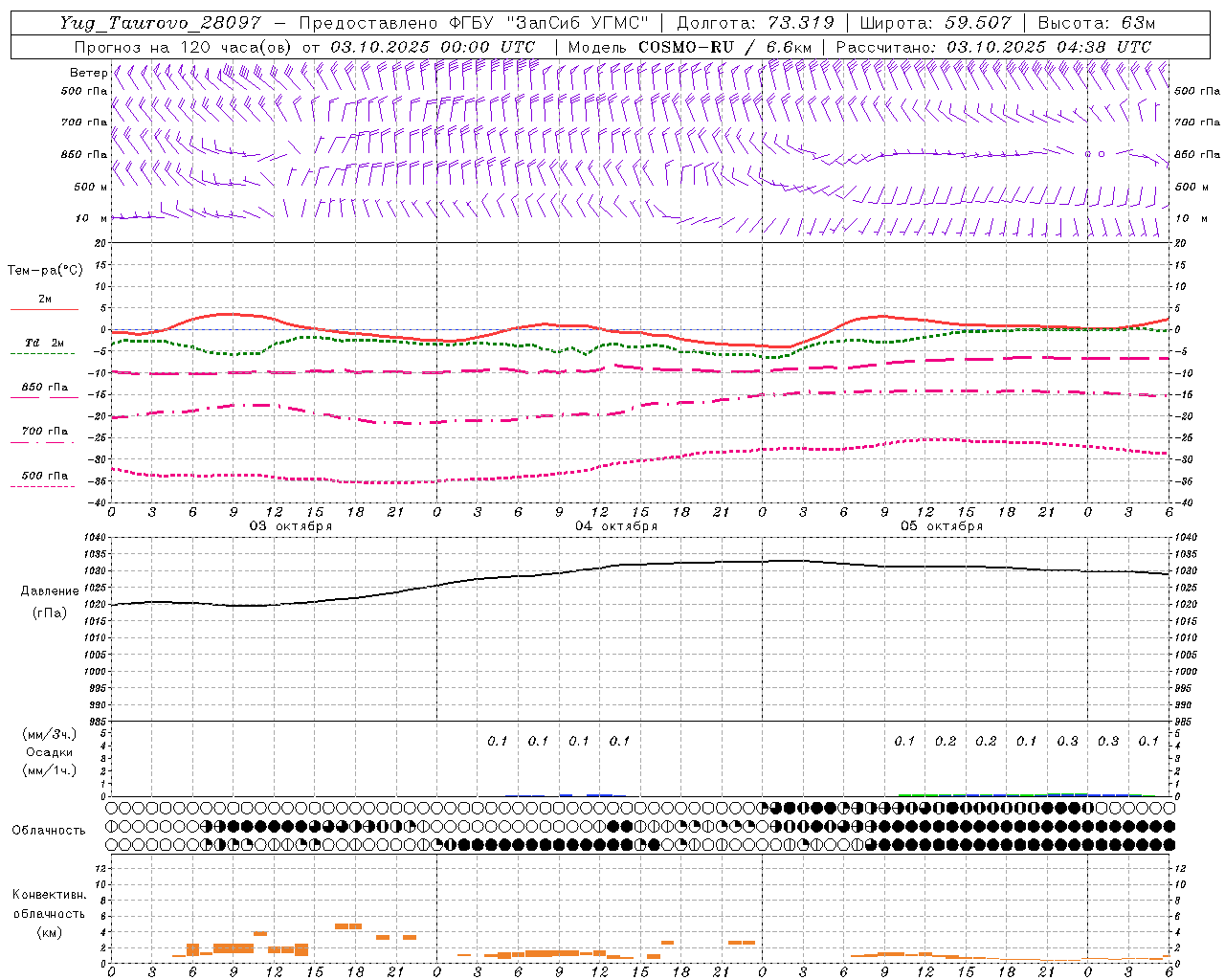
Task: Click the Ветер wind panel label
Action: (88, 73)
